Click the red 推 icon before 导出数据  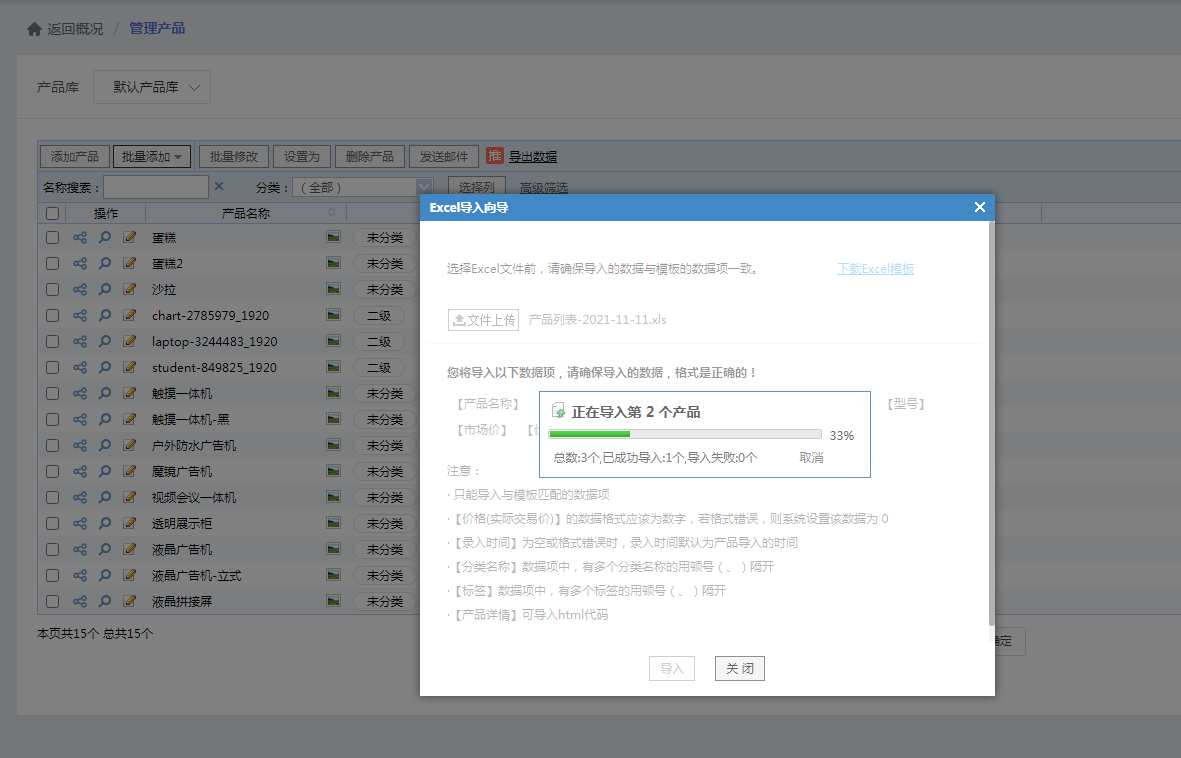tap(494, 155)
